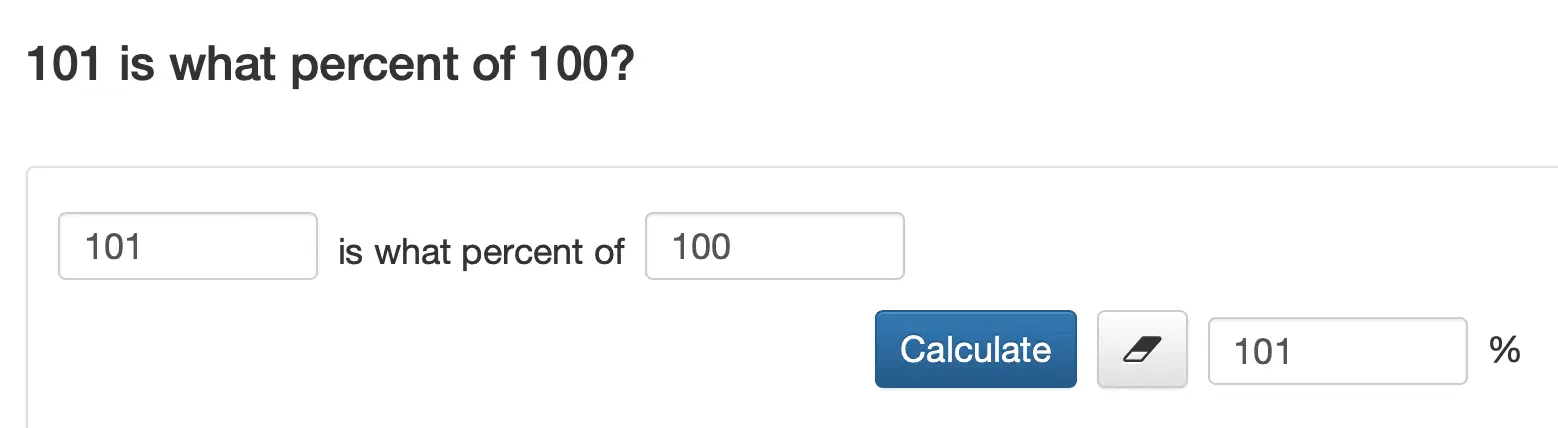1558x428 pixels.
Task: Click the page title above the calculator panel
Action: pos(331,67)
